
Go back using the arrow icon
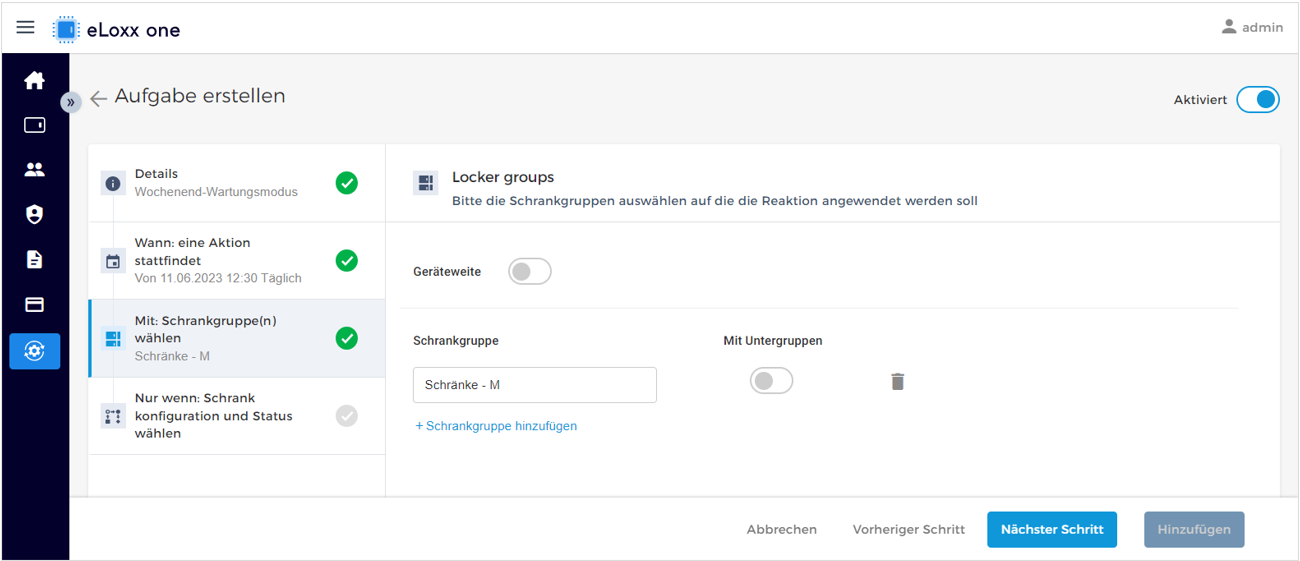coord(98,98)
